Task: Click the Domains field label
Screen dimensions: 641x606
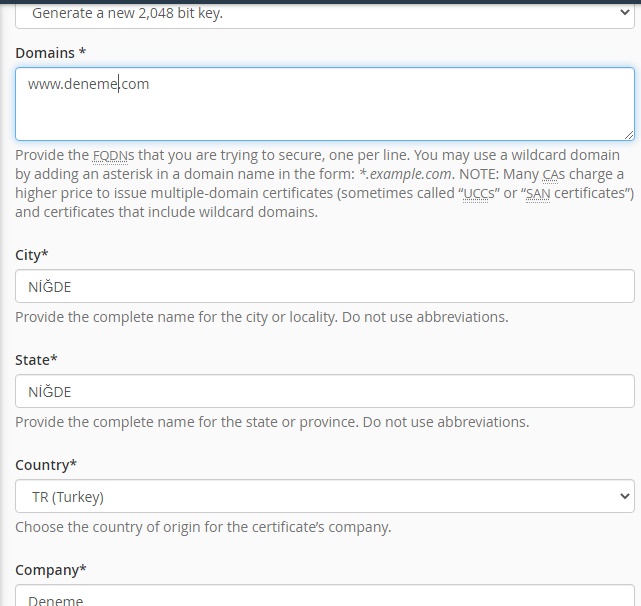Action: tap(51, 53)
